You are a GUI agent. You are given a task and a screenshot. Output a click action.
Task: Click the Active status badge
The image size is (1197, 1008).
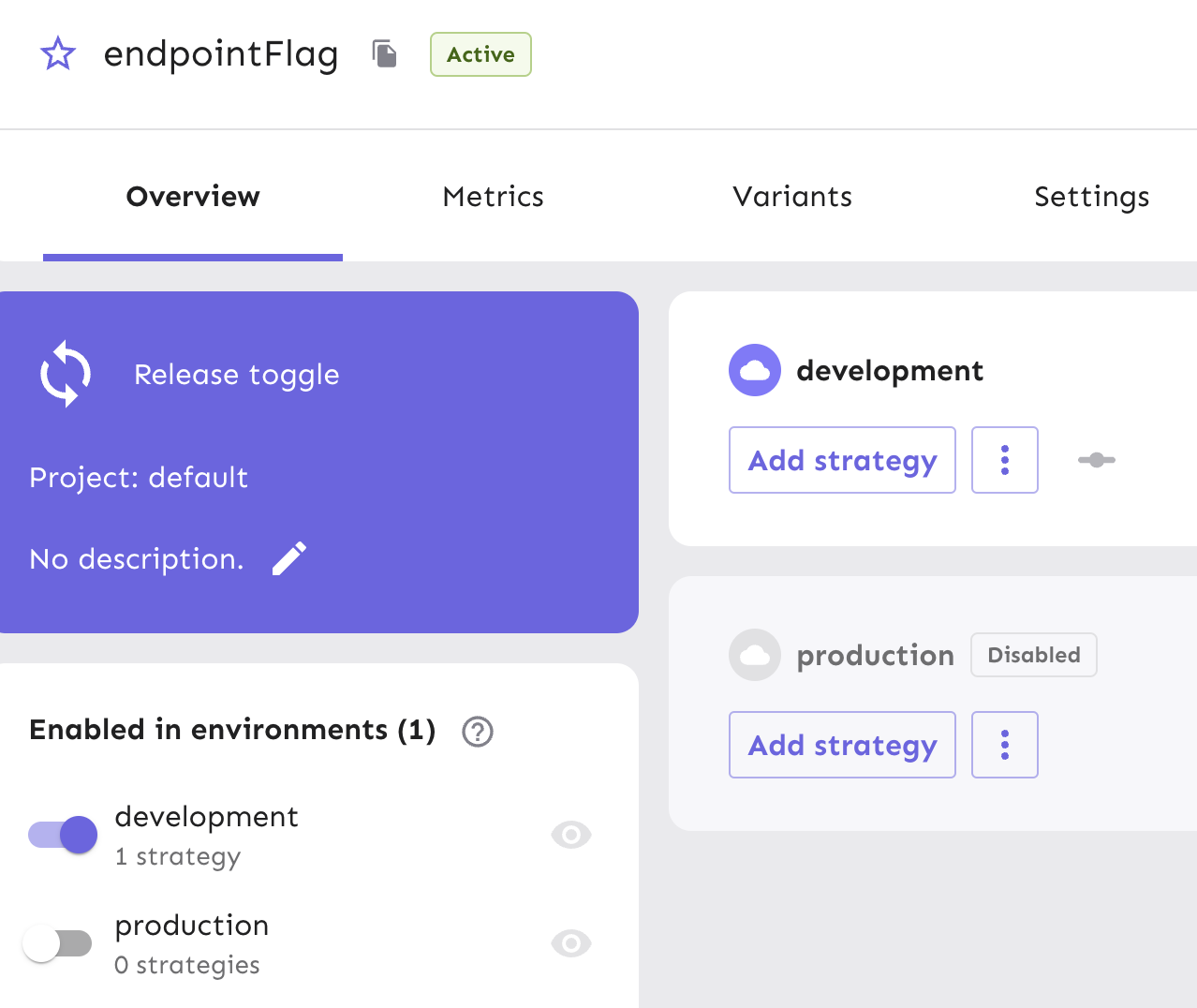[480, 54]
